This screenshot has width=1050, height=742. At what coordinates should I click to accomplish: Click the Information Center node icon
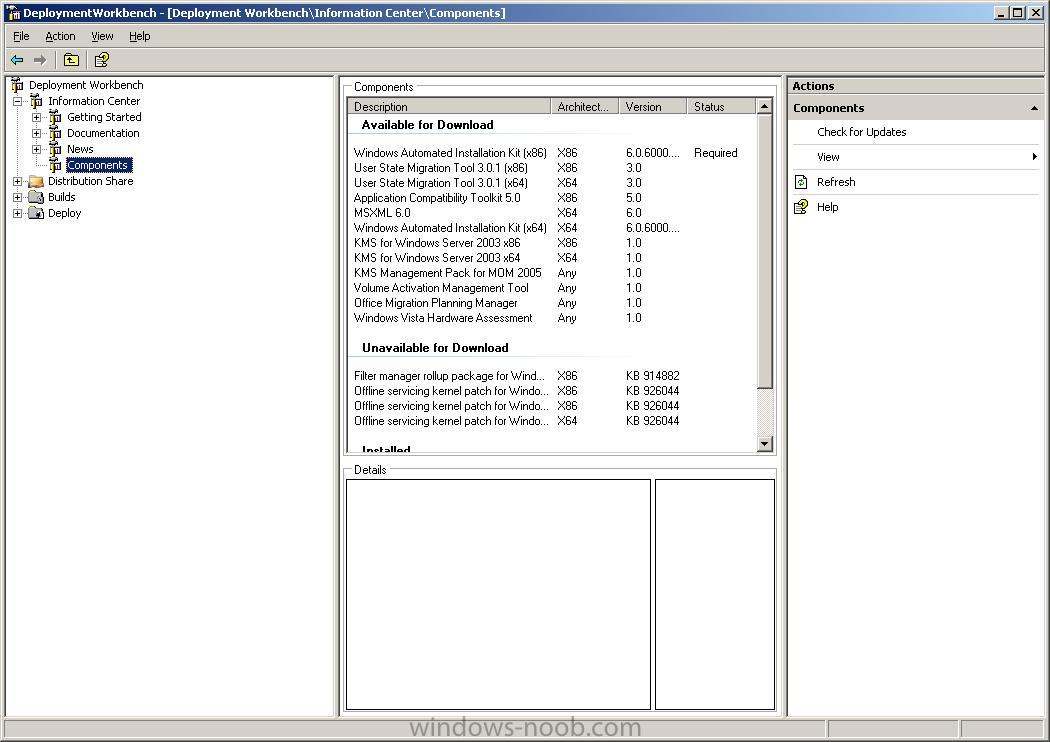[36, 101]
